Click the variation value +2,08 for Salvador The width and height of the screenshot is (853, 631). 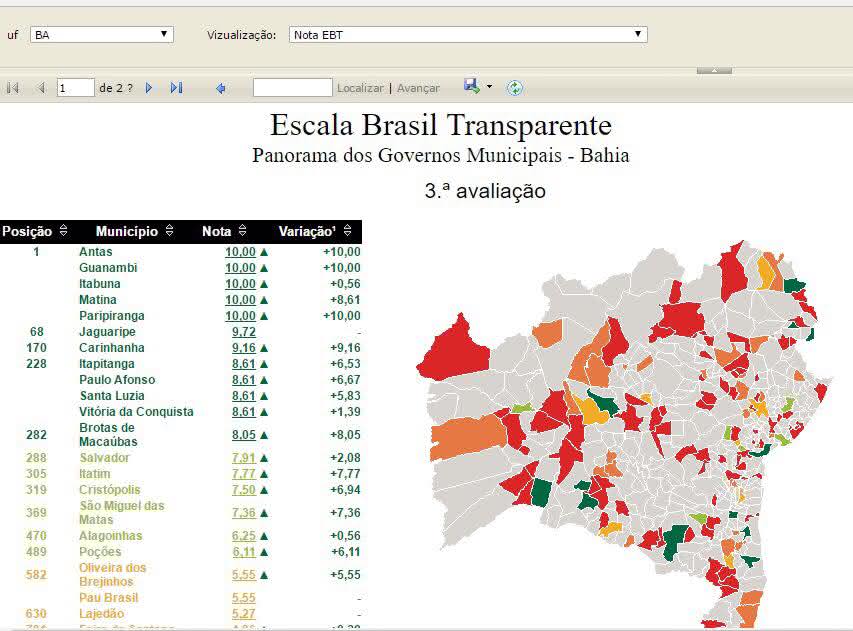[x=345, y=458]
